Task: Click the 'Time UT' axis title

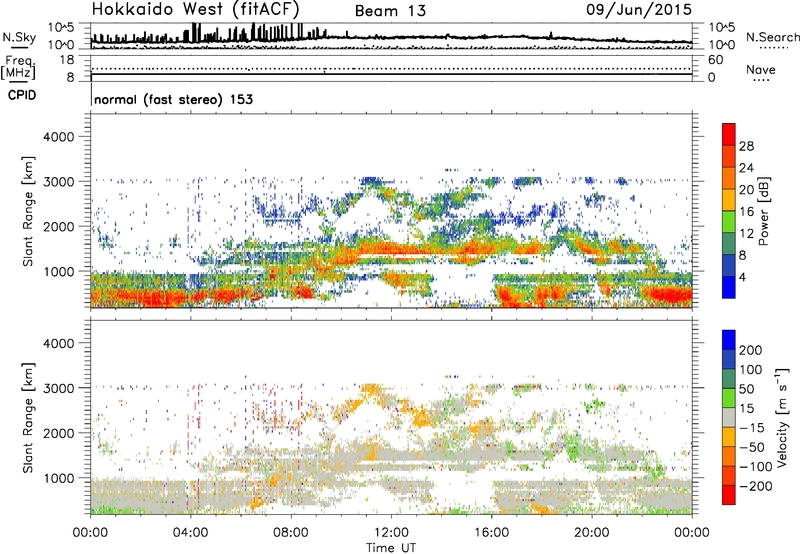Action: point(391,547)
